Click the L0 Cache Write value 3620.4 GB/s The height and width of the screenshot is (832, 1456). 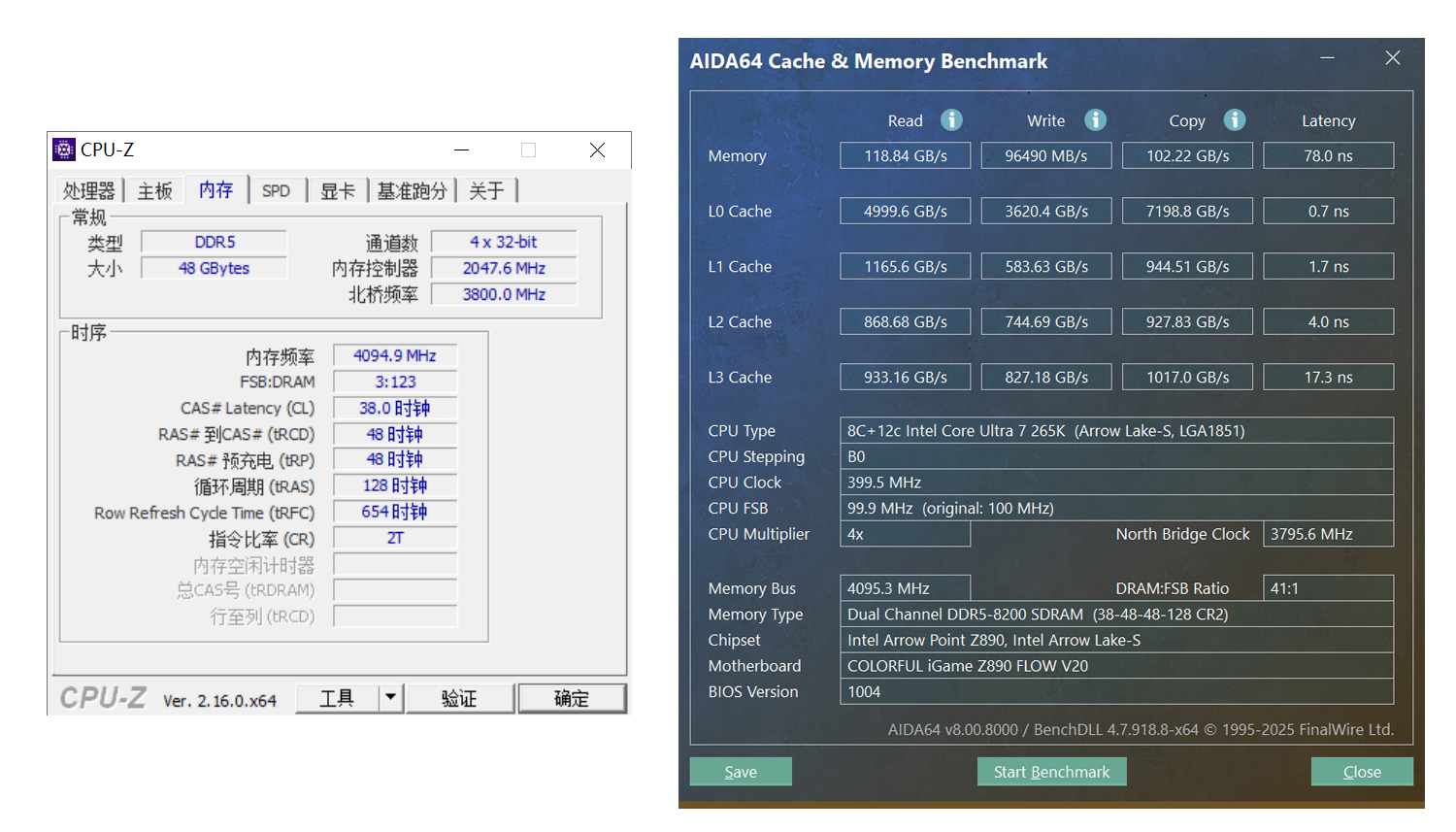click(x=1046, y=211)
